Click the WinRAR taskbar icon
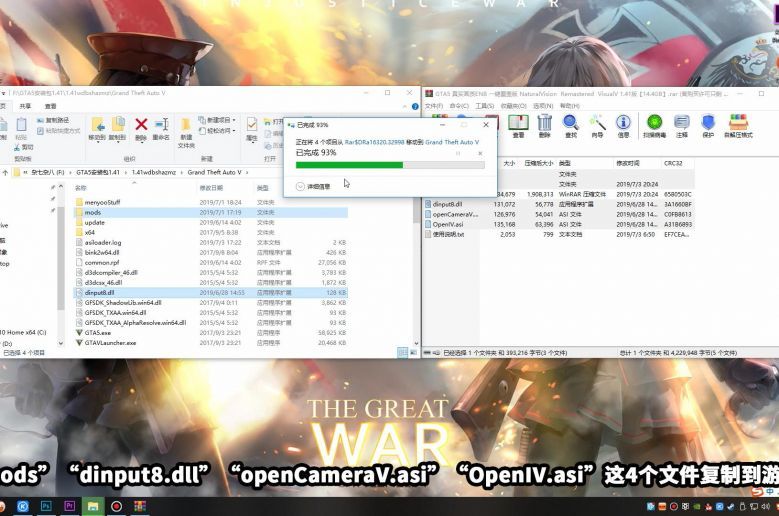 [140, 506]
